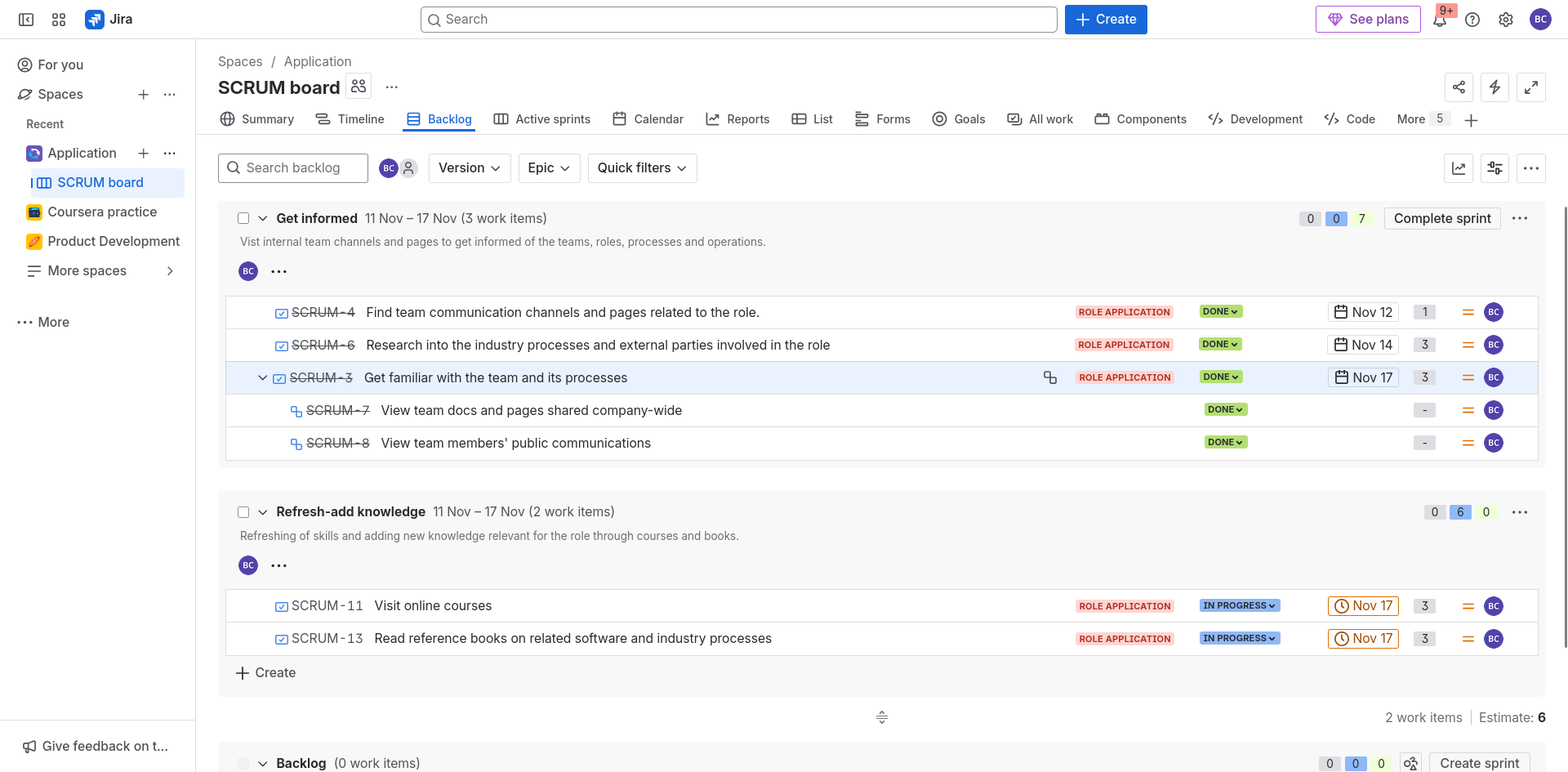Open view settings sliders icon

(1494, 168)
